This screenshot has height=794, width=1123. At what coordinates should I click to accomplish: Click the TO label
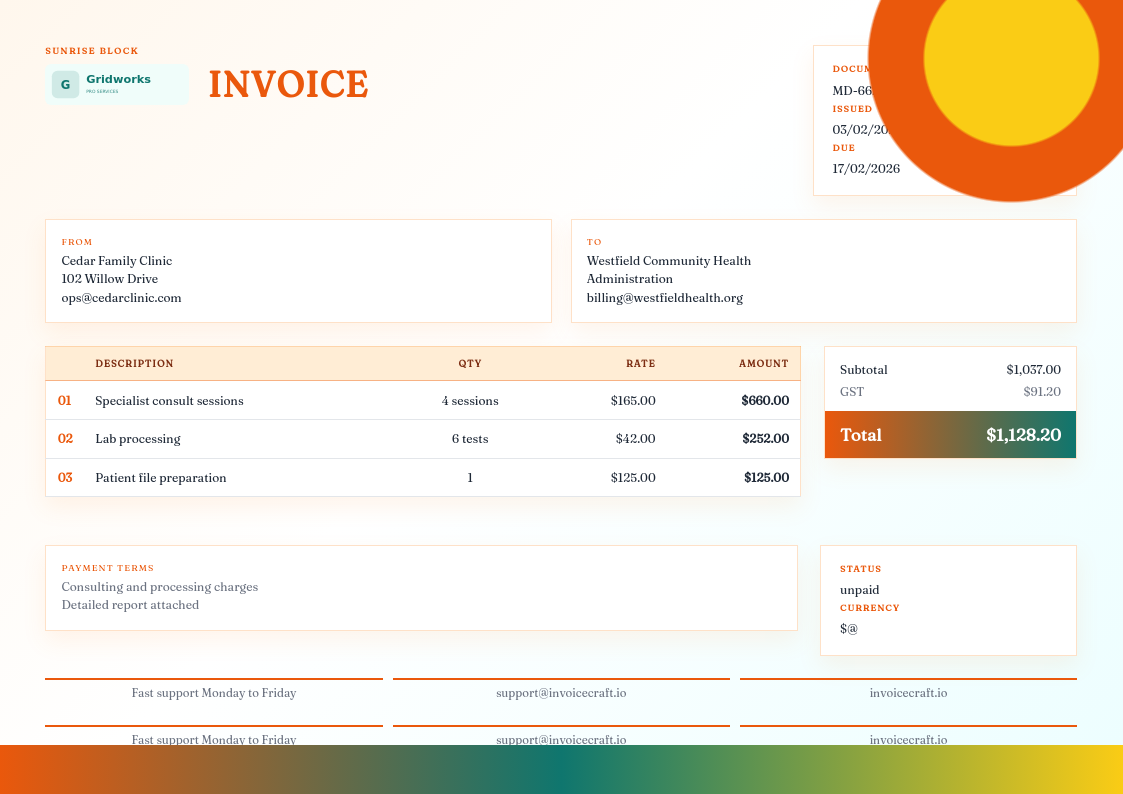tap(594, 242)
